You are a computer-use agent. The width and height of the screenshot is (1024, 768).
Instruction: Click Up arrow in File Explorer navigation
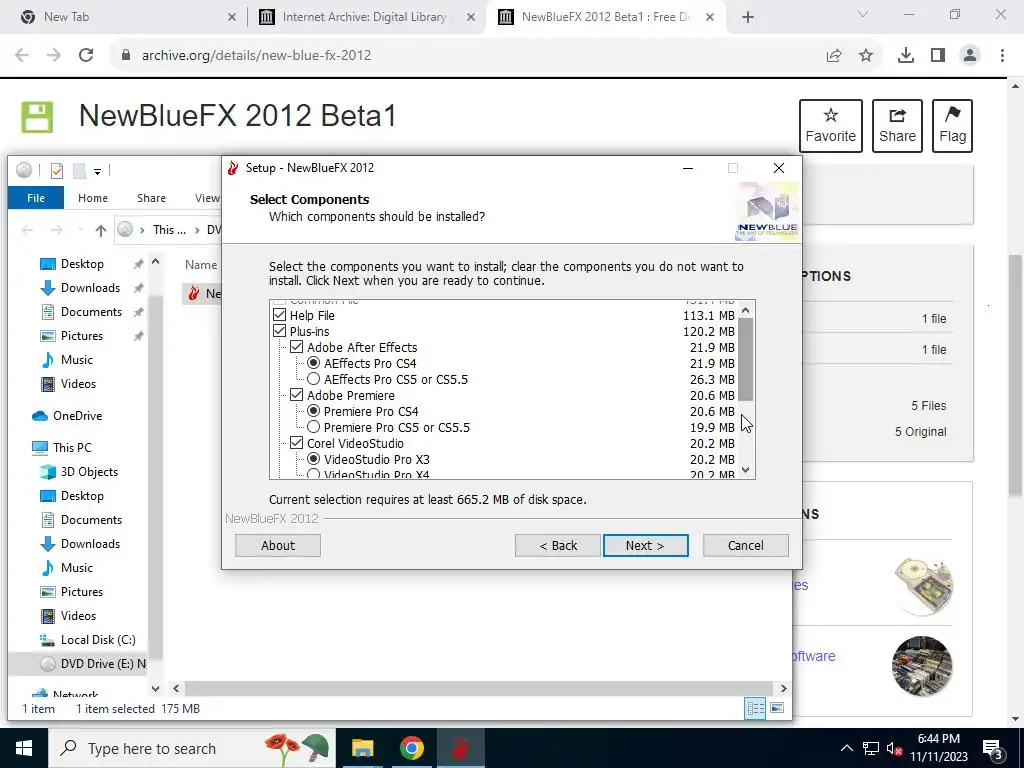[x=101, y=230]
